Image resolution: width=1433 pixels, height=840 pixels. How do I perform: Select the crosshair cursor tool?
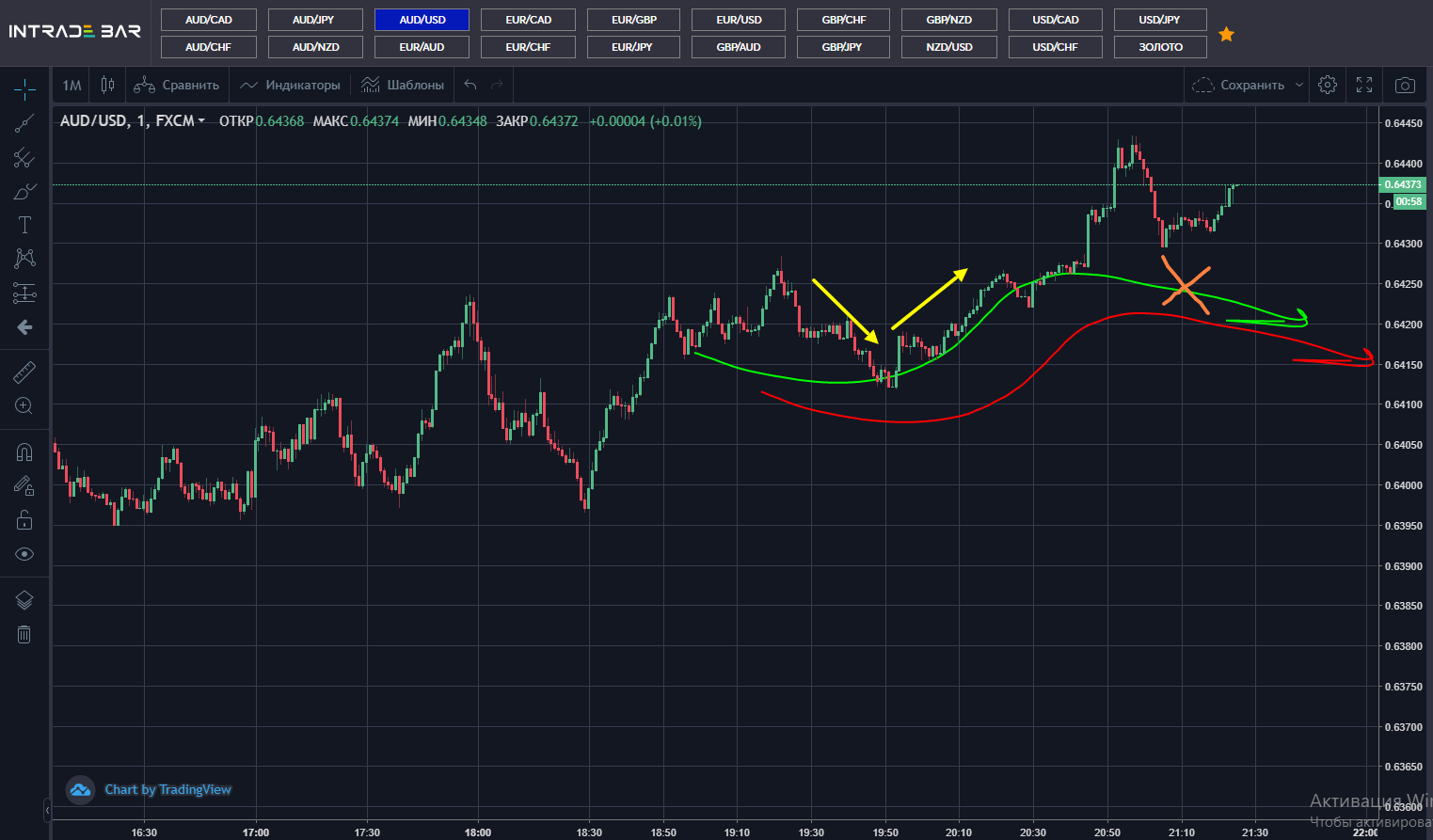point(24,89)
